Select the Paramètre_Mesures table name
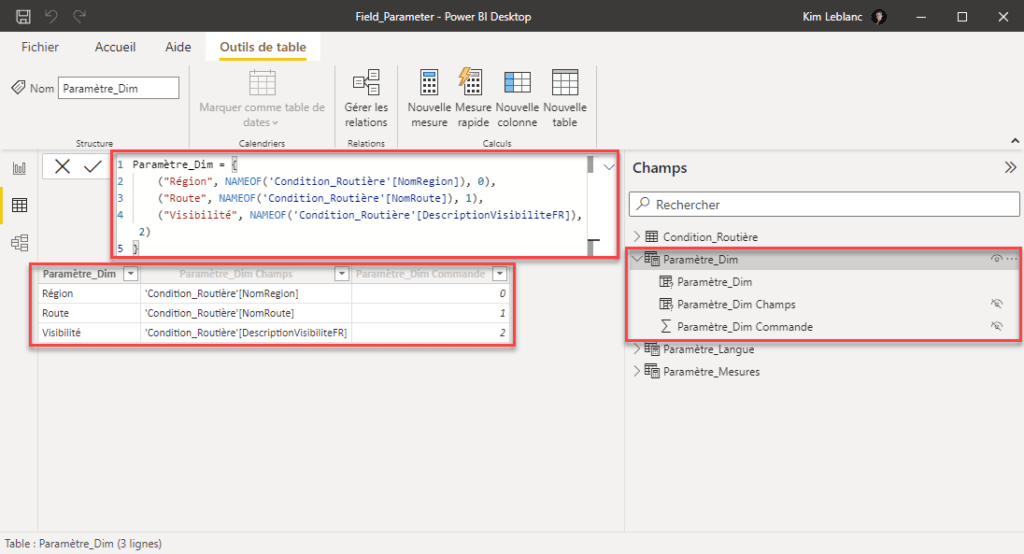The width and height of the screenshot is (1024, 554). 711,372
